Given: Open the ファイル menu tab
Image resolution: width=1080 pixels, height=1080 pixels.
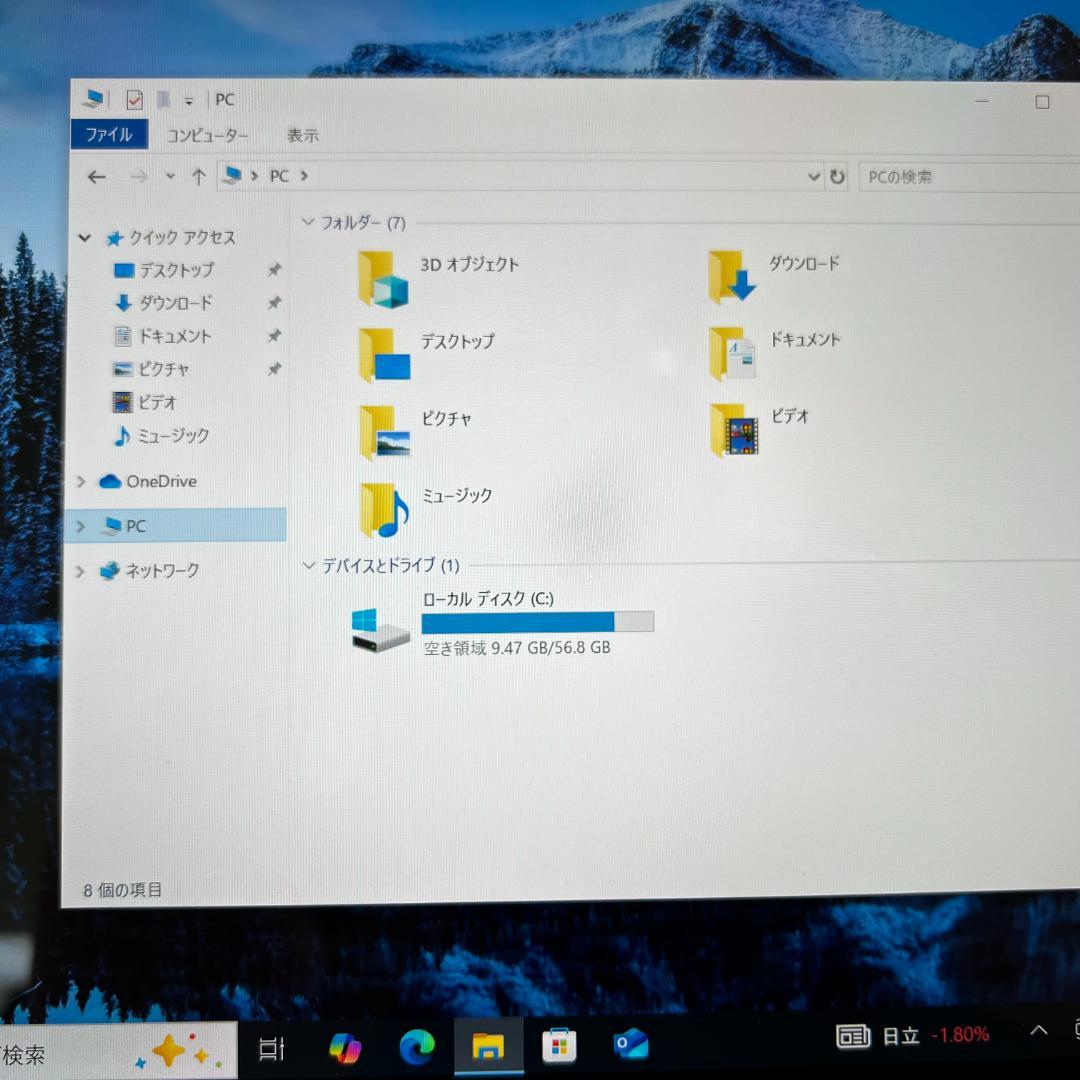Looking at the screenshot, I should click(109, 135).
